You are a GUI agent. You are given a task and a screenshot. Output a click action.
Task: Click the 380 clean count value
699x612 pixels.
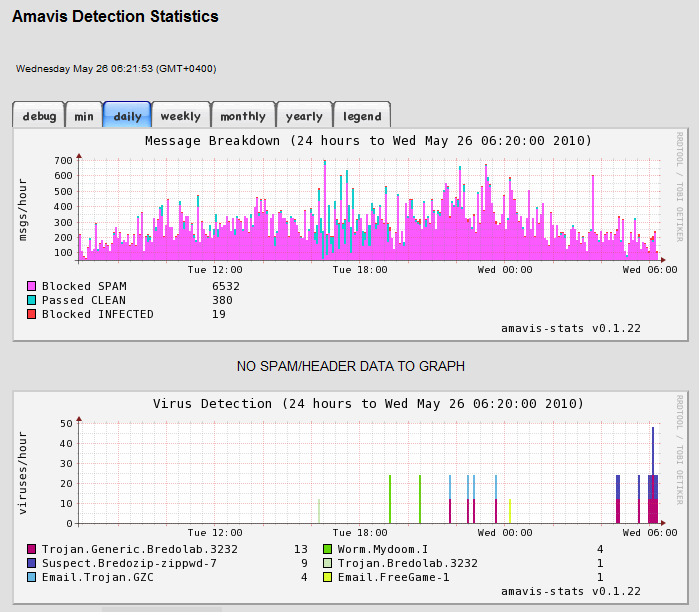(x=222, y=300)
